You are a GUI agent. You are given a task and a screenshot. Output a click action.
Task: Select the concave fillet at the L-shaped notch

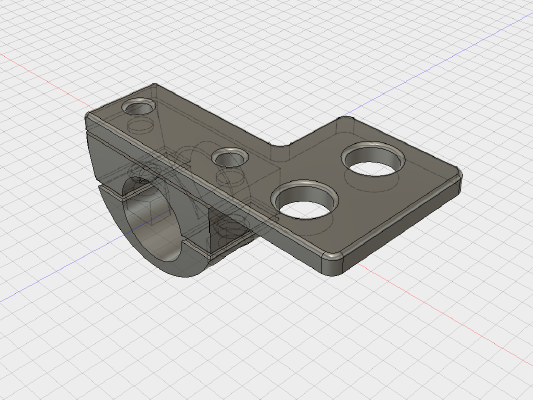point(280,154)
